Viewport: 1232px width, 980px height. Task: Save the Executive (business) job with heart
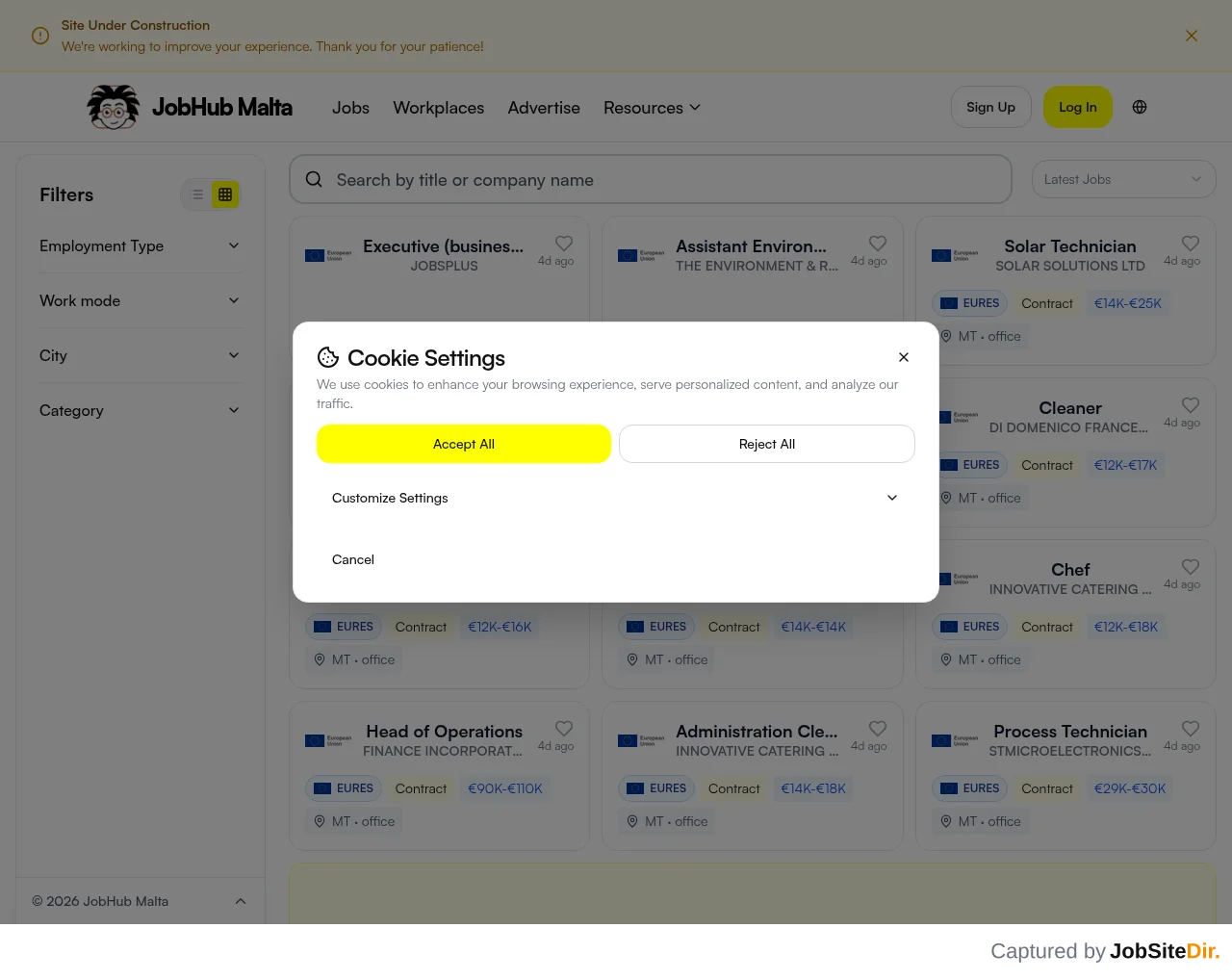tap(564, 244)
